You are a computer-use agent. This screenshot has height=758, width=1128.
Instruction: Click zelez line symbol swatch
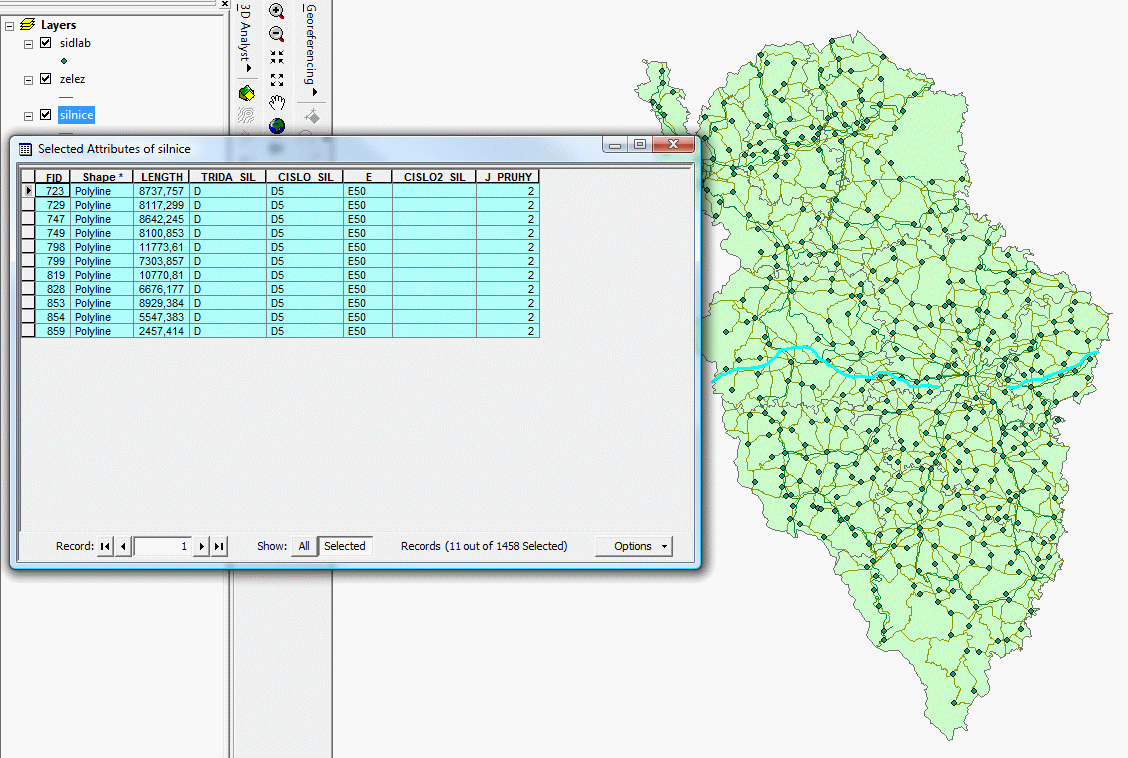point(66,97)
